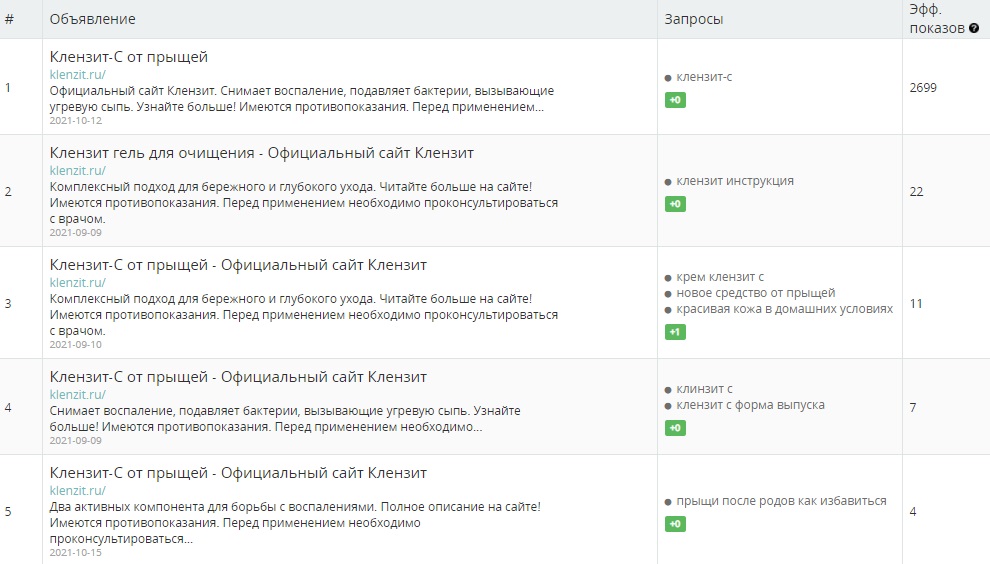The width and height of the screenshot is (990, 564).
Task: Click the impressions value 2699
Action: coord(923,88)
